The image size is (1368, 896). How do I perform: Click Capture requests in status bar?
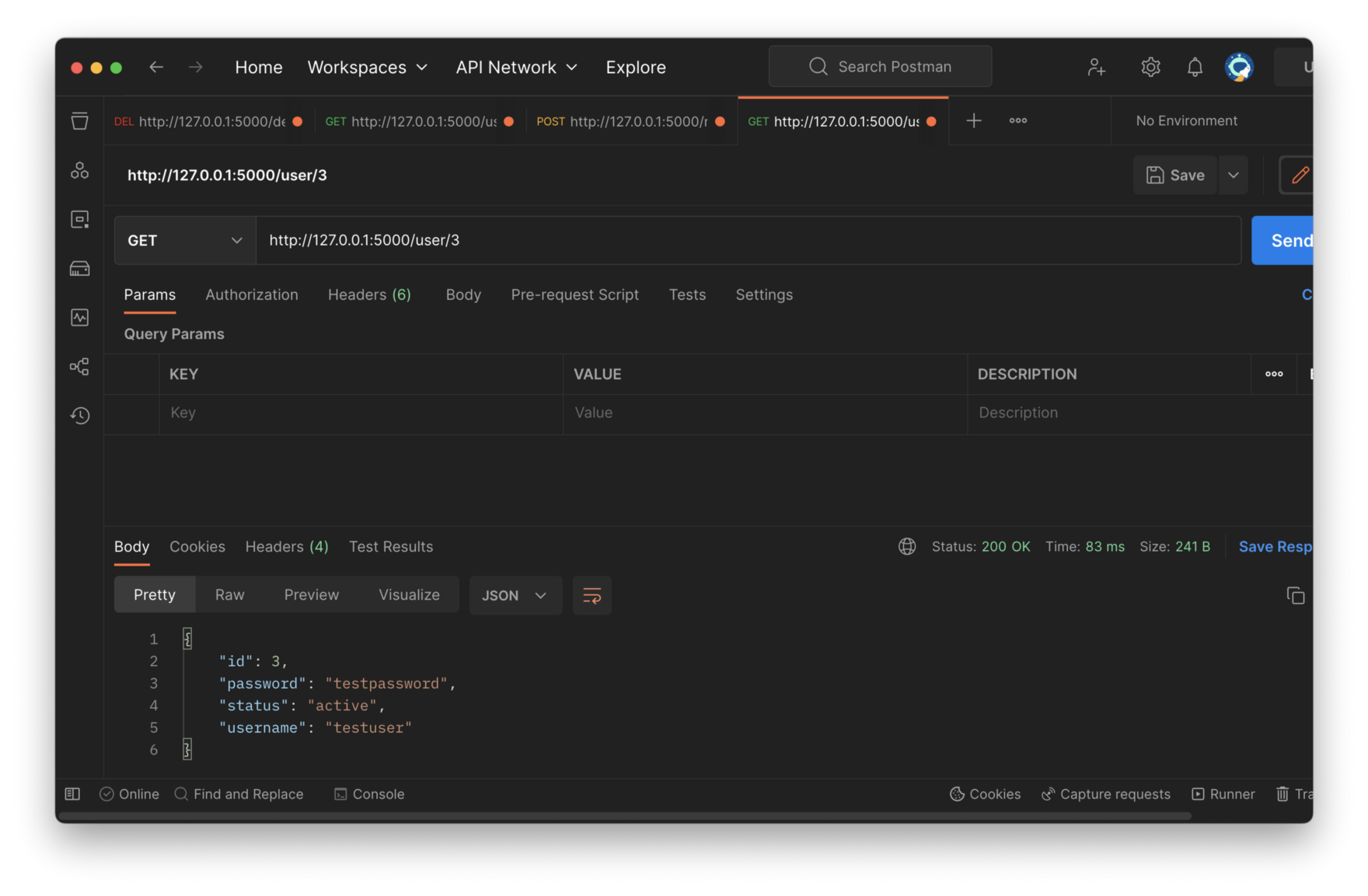(1105, 793)
